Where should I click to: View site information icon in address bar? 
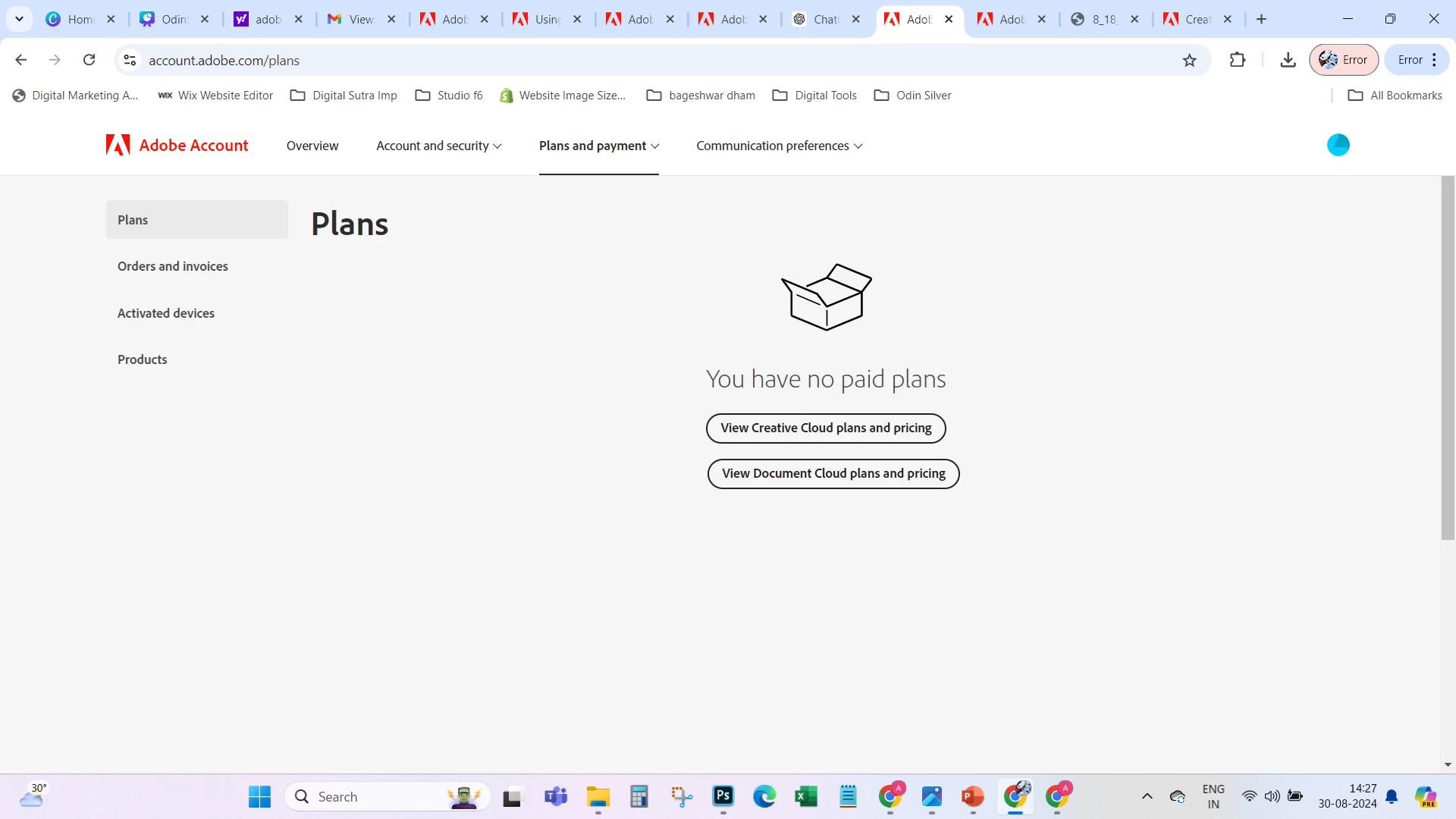[x=130, y=60]
